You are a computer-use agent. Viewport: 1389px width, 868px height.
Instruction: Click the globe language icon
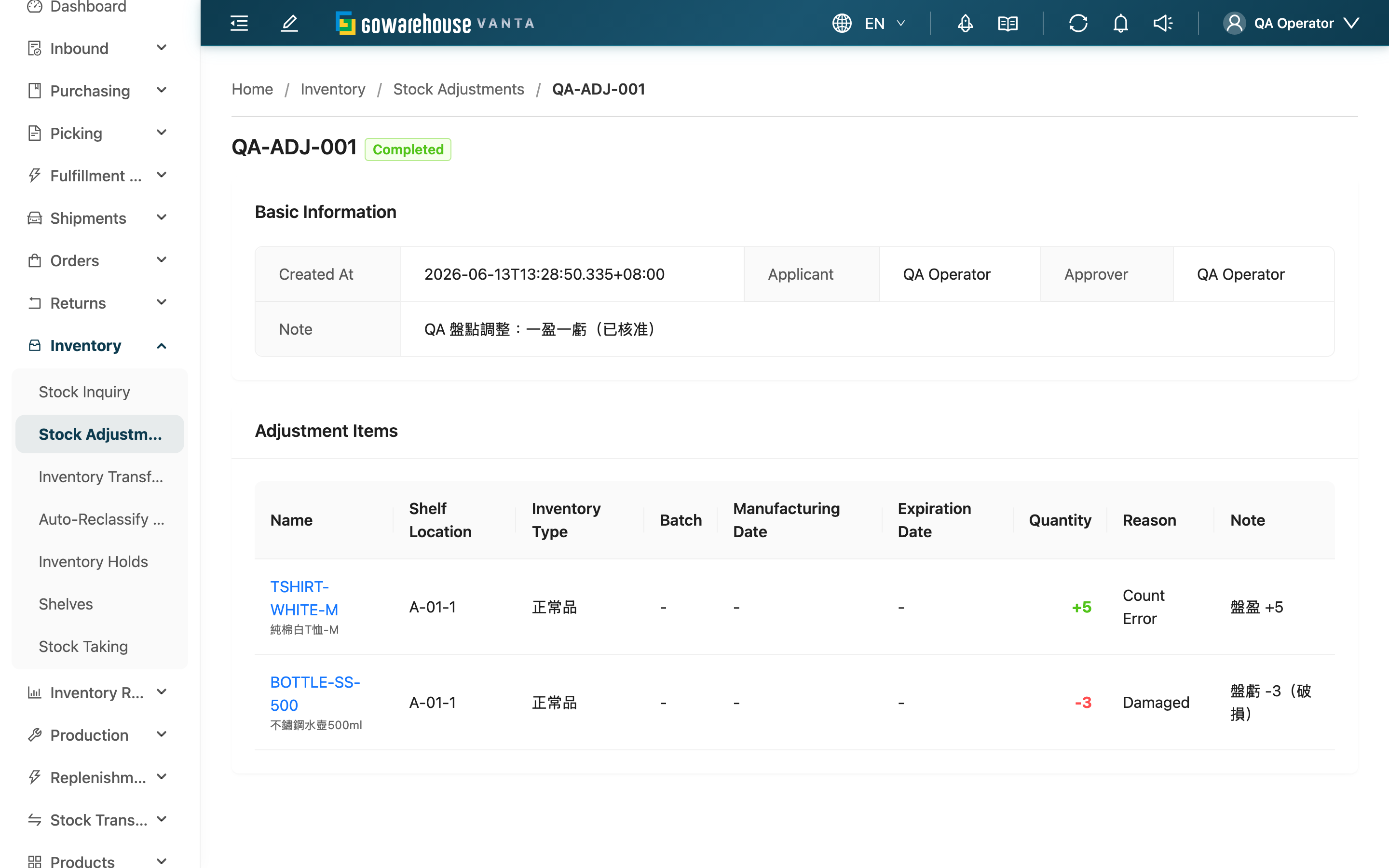coord(842,24)
